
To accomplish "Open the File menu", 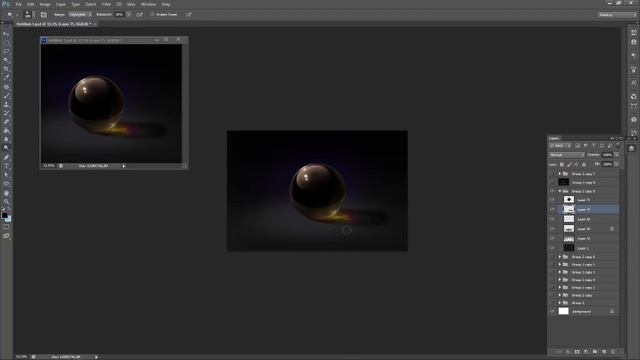I will pyautogui.click(x=19, y=4).
